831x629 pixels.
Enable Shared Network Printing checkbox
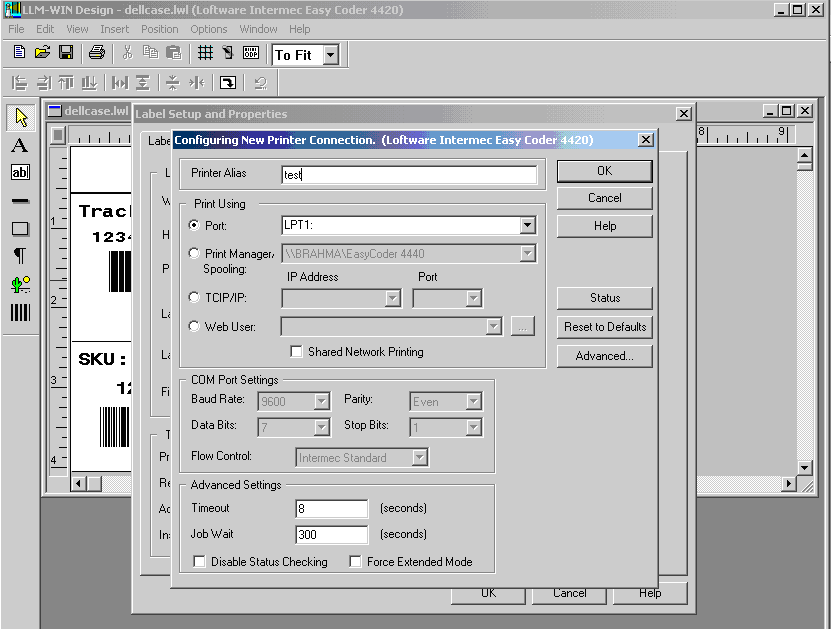coord(296,352)
